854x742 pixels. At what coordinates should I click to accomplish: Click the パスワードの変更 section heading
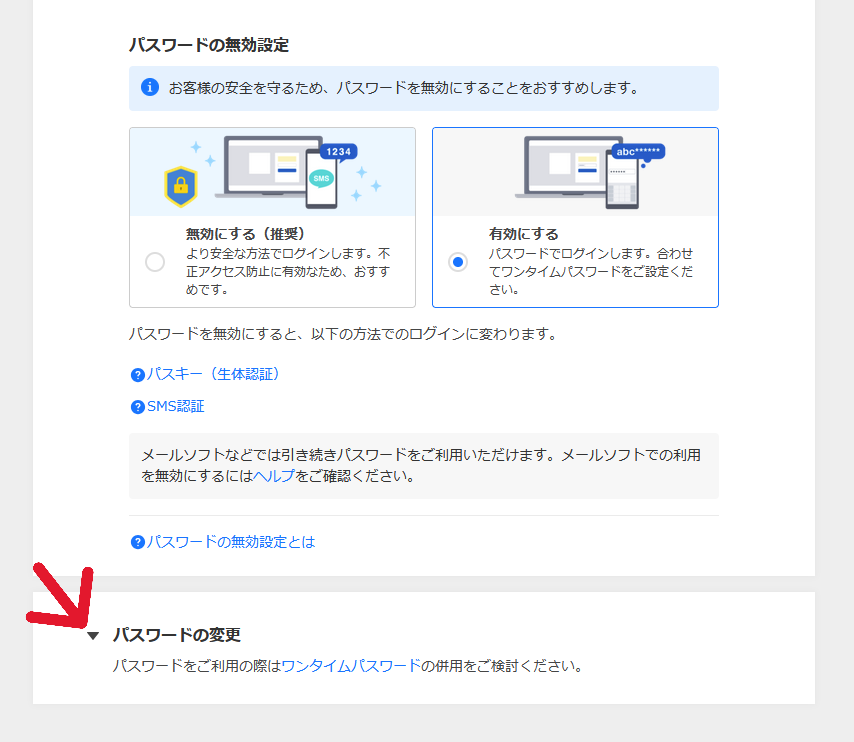(x=177, y=635)
